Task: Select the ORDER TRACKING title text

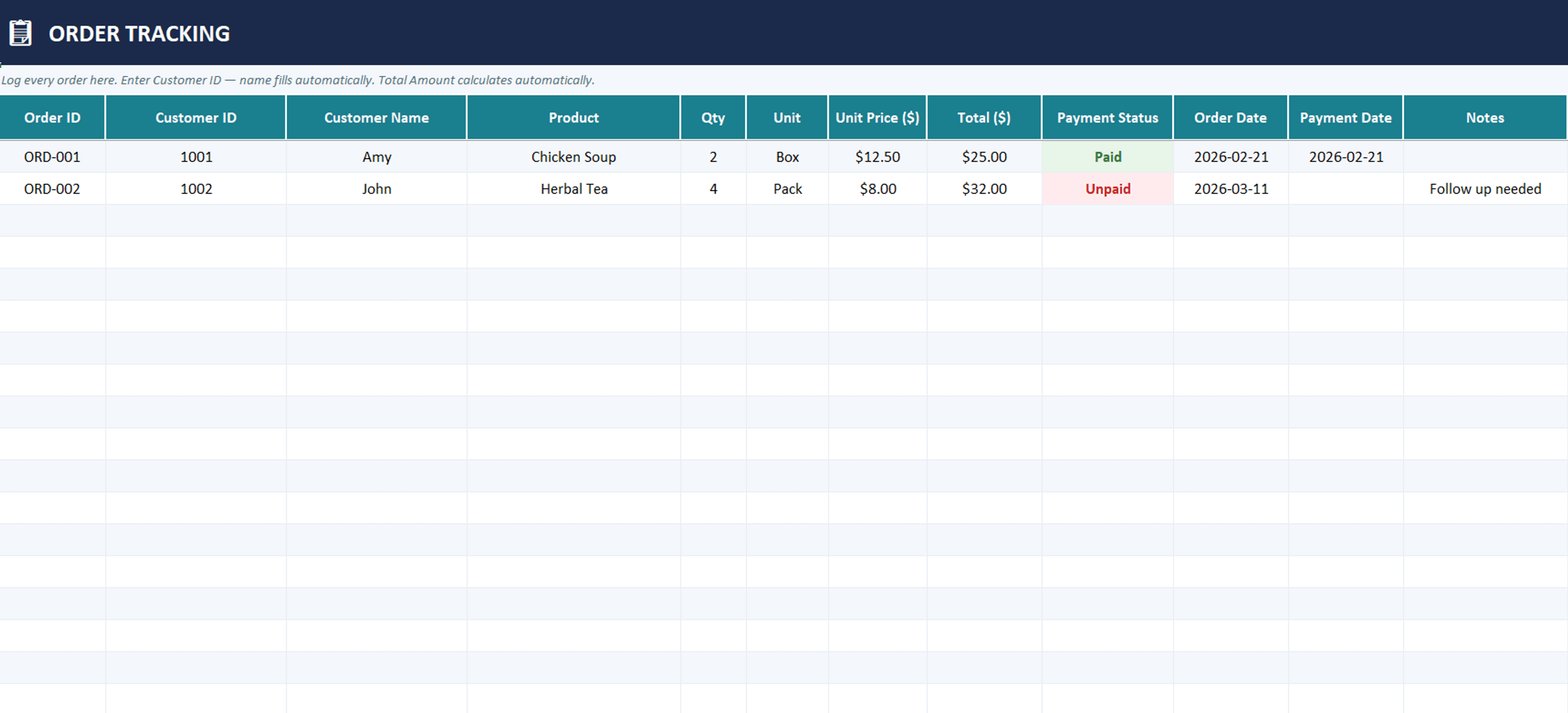Action: (139, 34)
